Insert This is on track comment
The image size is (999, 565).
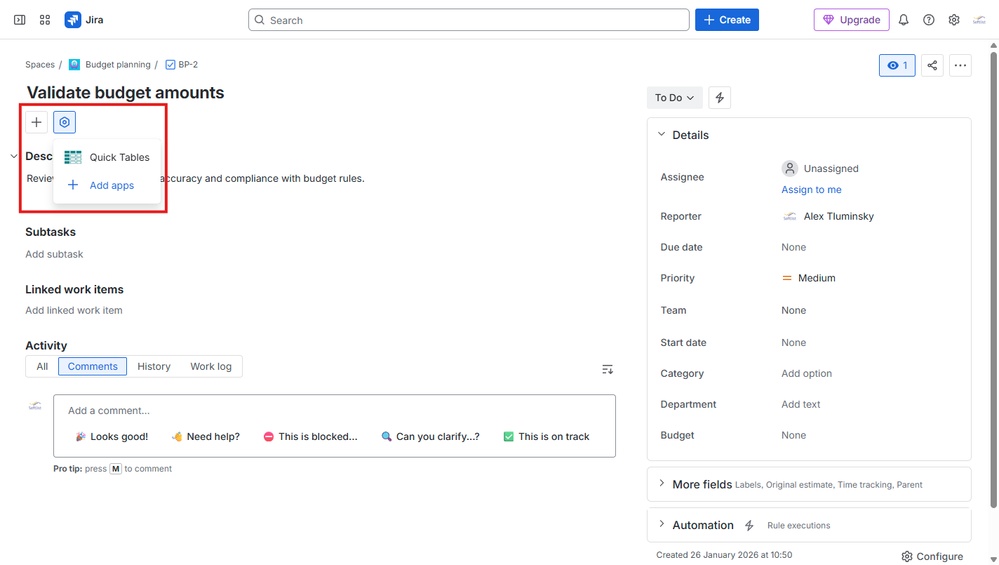tap(546, 436)
